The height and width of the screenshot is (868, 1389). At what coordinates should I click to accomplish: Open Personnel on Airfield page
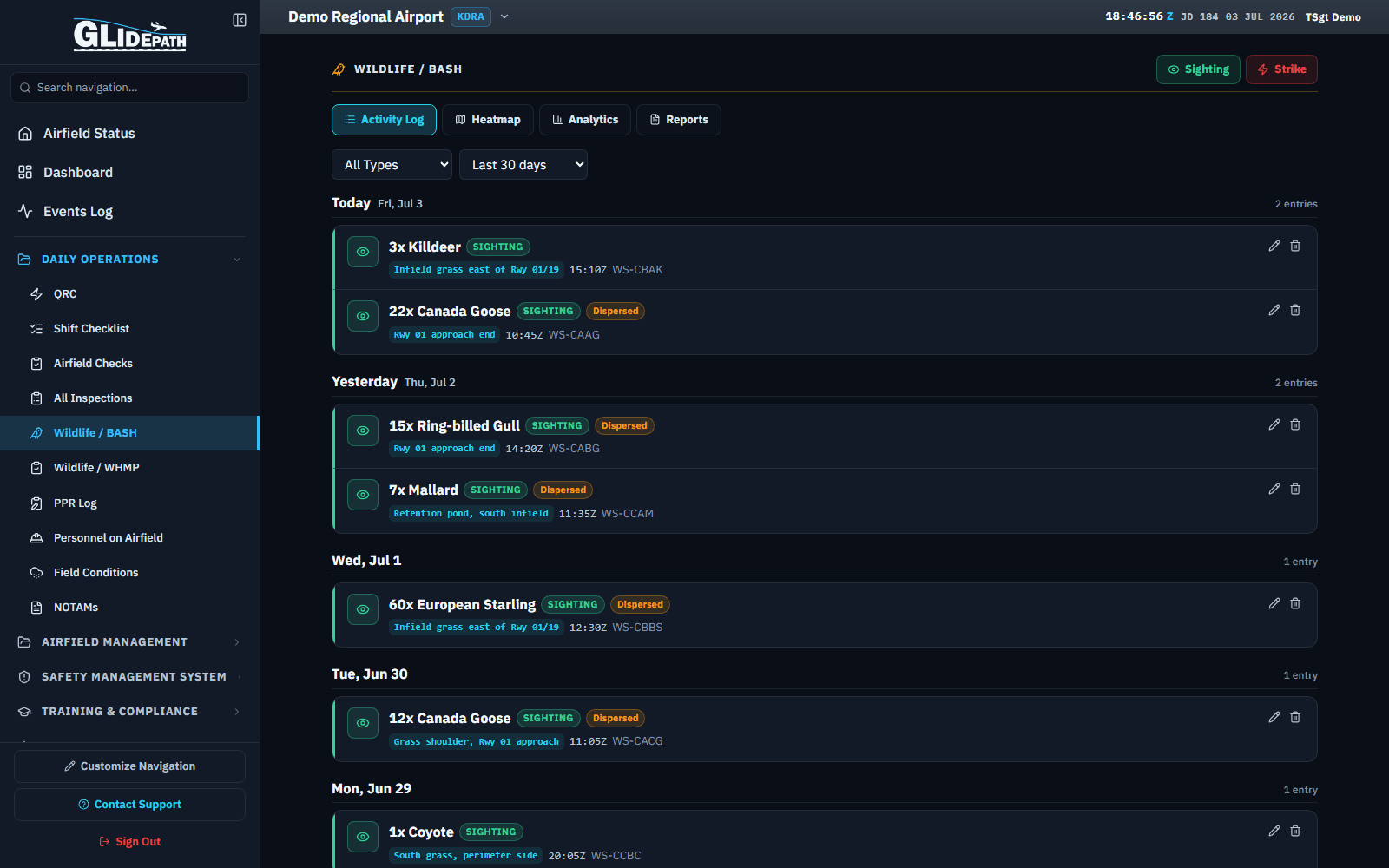click(x=129, y=538)
